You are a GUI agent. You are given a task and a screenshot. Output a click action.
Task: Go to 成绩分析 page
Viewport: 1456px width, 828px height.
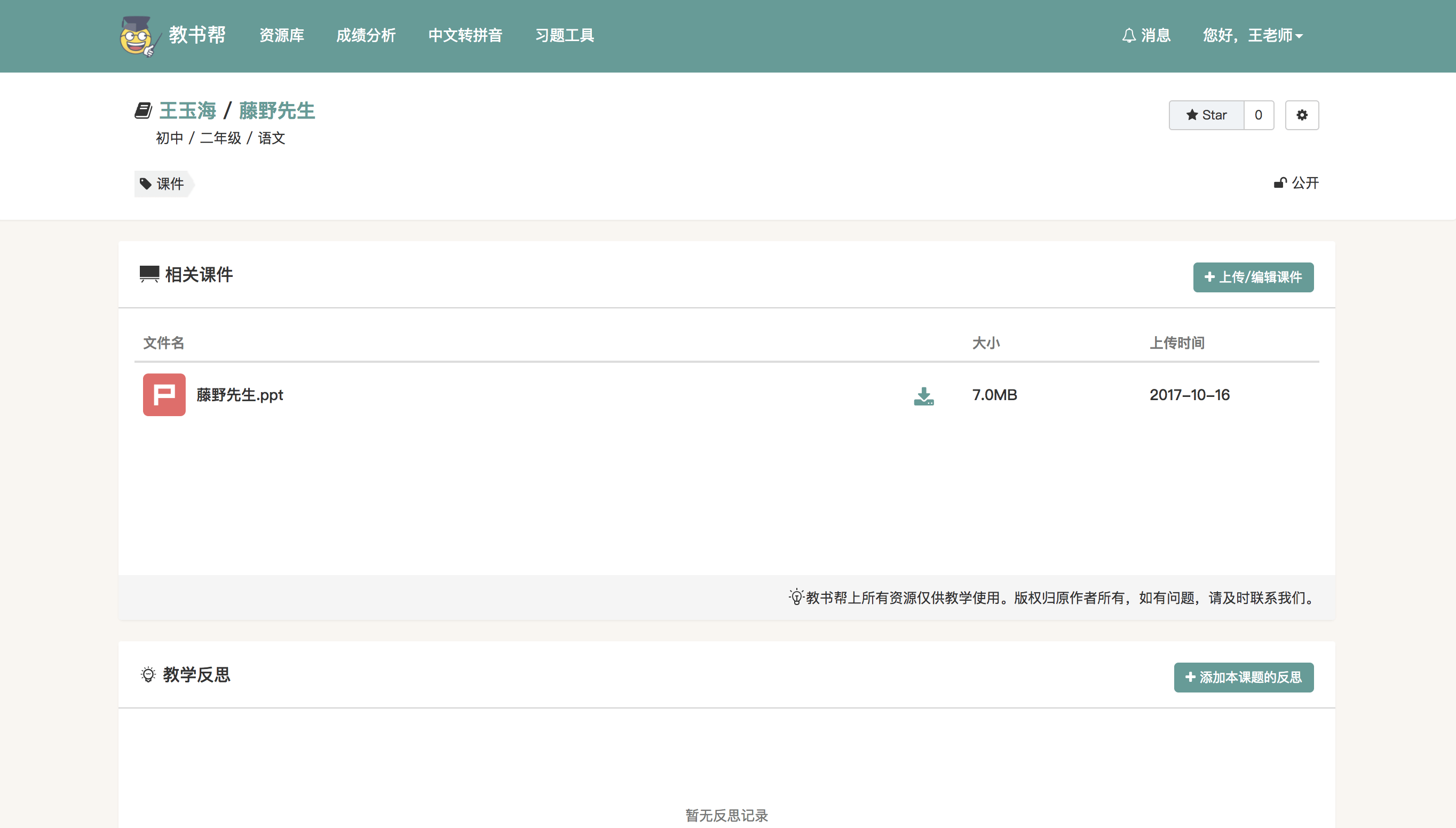point(366,36)
